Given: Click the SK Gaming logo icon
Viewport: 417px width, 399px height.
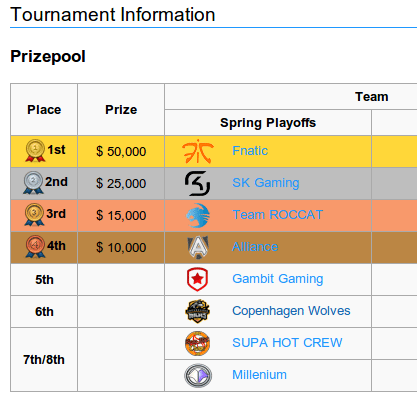Looking at the screenshot, I should [197, 183].
